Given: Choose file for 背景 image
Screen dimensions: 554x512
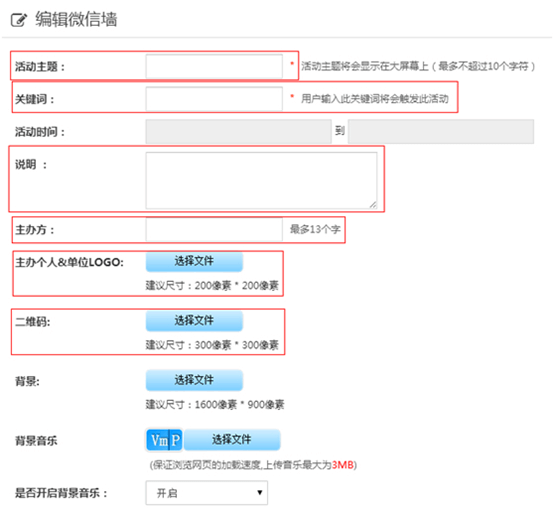Looking at the screenshot, I should (x=194, y=380).
